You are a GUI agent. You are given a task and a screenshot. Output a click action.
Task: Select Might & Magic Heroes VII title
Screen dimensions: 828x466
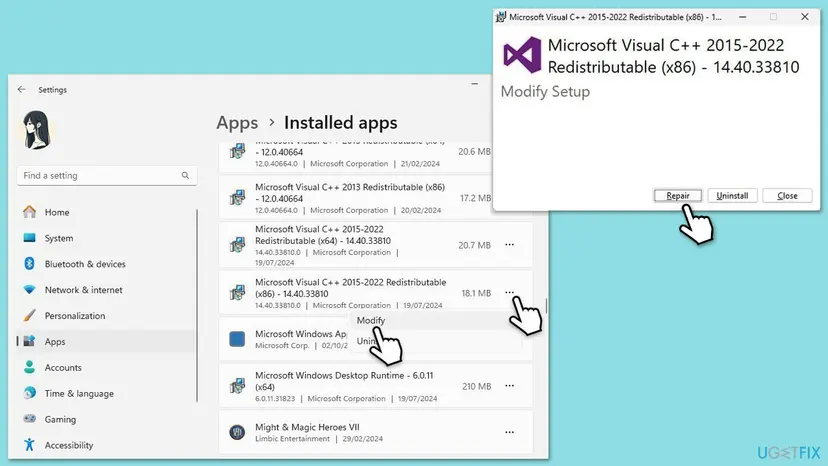tap(307, 427)
